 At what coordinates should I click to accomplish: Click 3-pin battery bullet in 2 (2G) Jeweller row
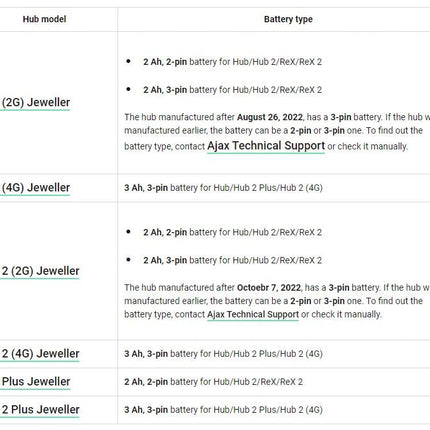click(232, 260)
